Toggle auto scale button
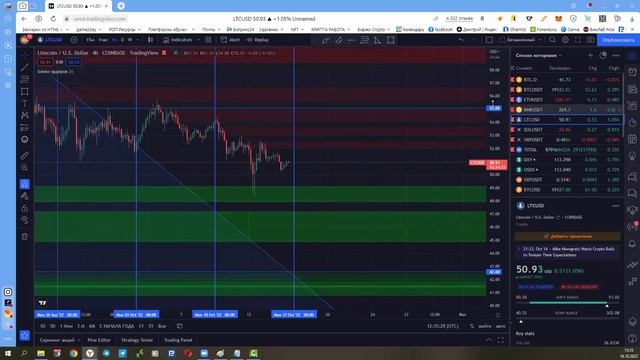The height and width of the screenshot is (360, 640). pyautogui.click(x=500, y=326)
